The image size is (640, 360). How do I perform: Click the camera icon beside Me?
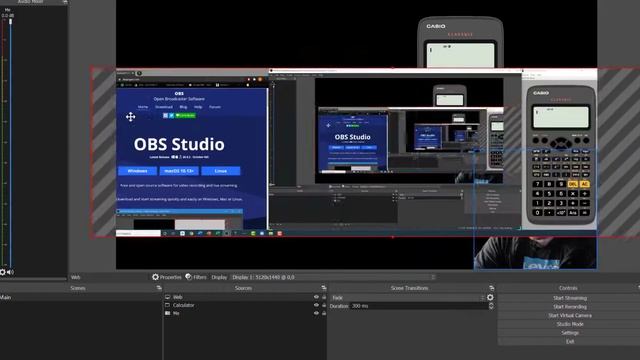(x=168, y=313)
